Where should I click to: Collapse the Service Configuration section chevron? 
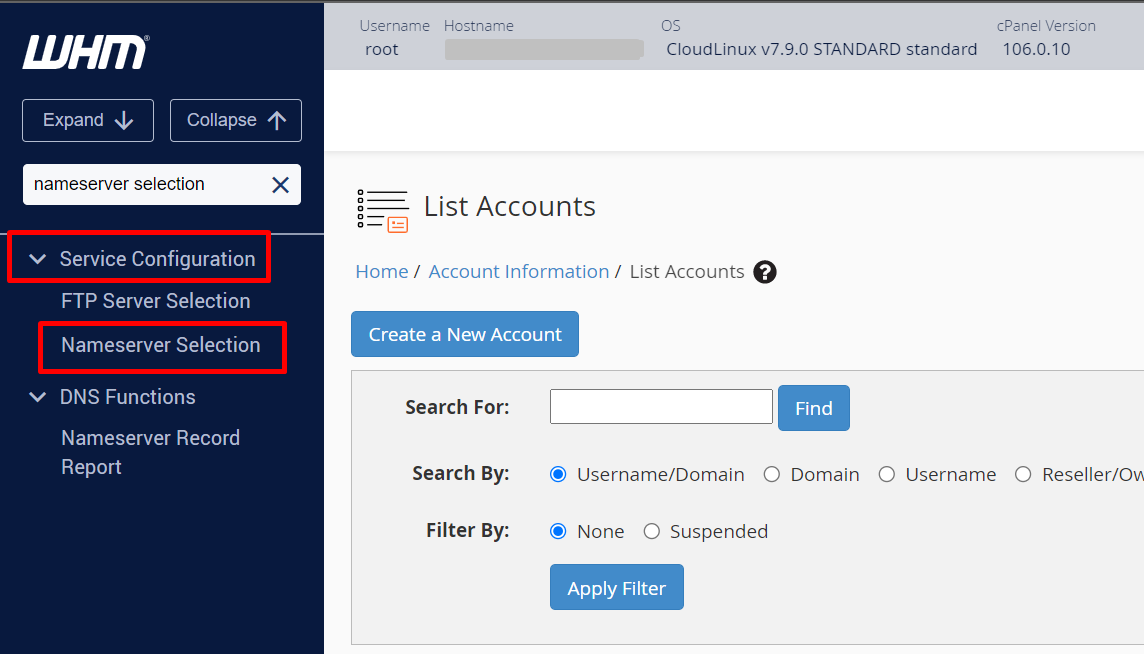37,258
